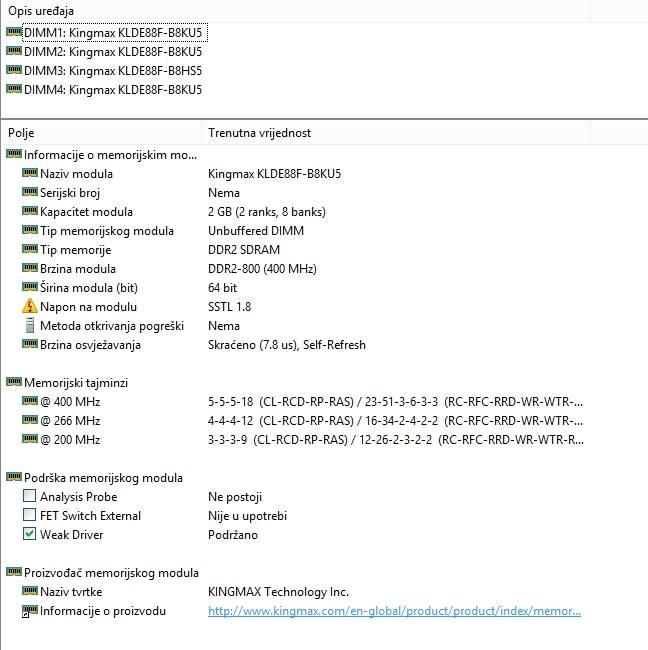Click the Naziv modula row icon

pyautogui.click(x=30, y=173)
